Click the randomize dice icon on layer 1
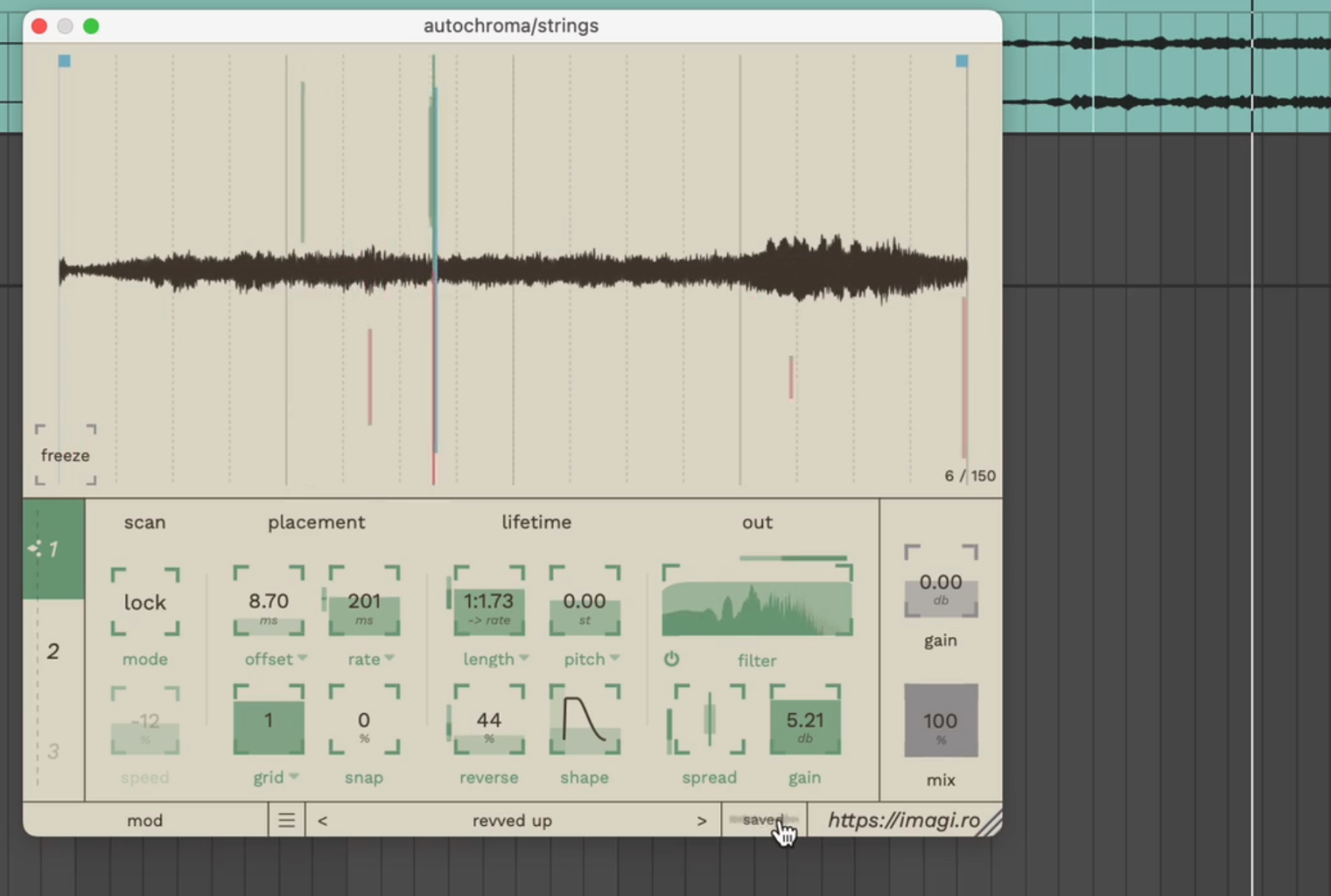The width and height of the screenshot is (1331, 896). tap(36, 548)
